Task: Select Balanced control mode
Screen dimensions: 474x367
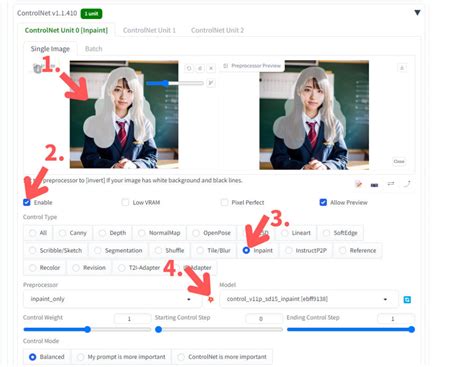Action: click(x=47, y=357)
